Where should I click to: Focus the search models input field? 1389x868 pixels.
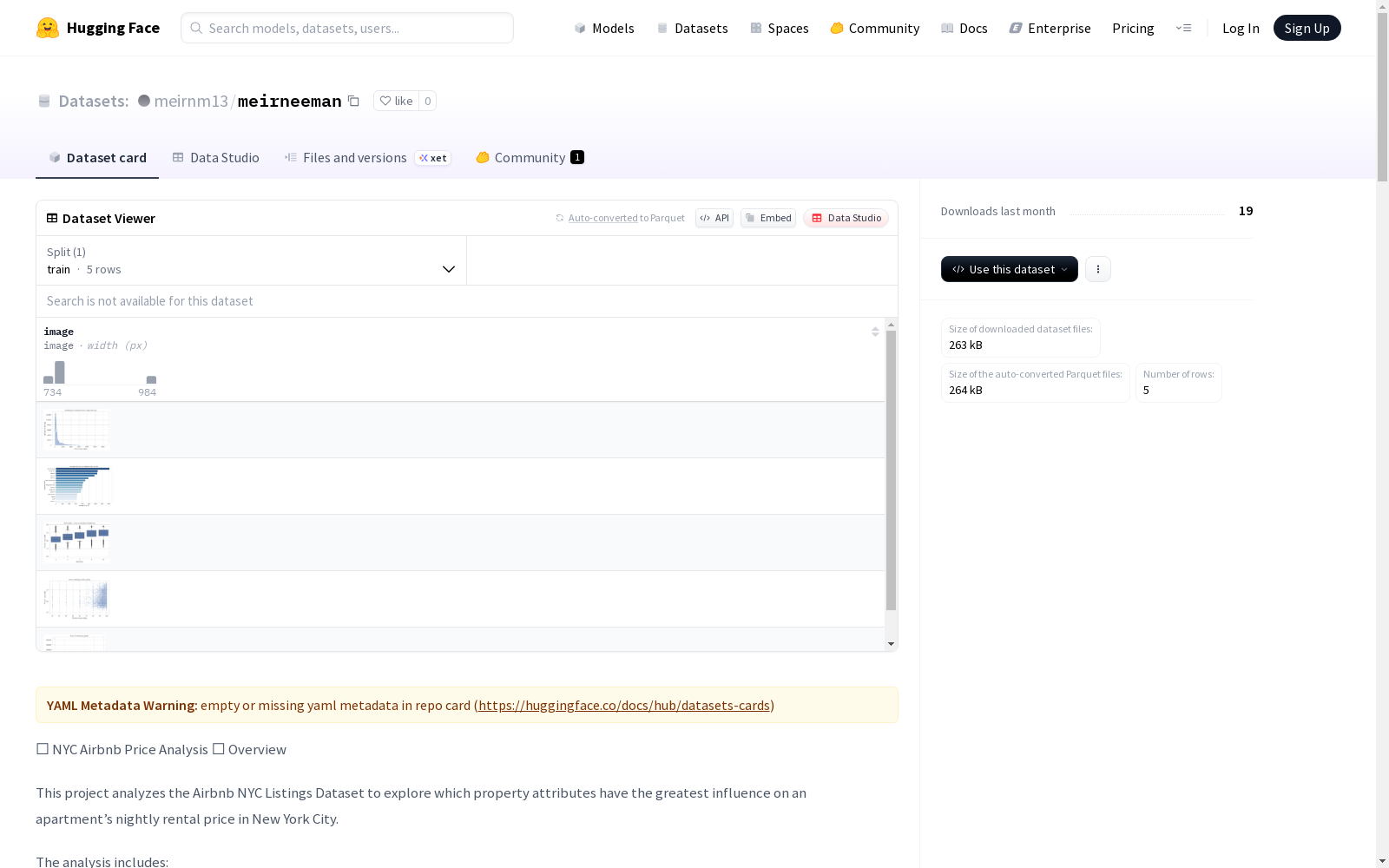coord(347,28)
